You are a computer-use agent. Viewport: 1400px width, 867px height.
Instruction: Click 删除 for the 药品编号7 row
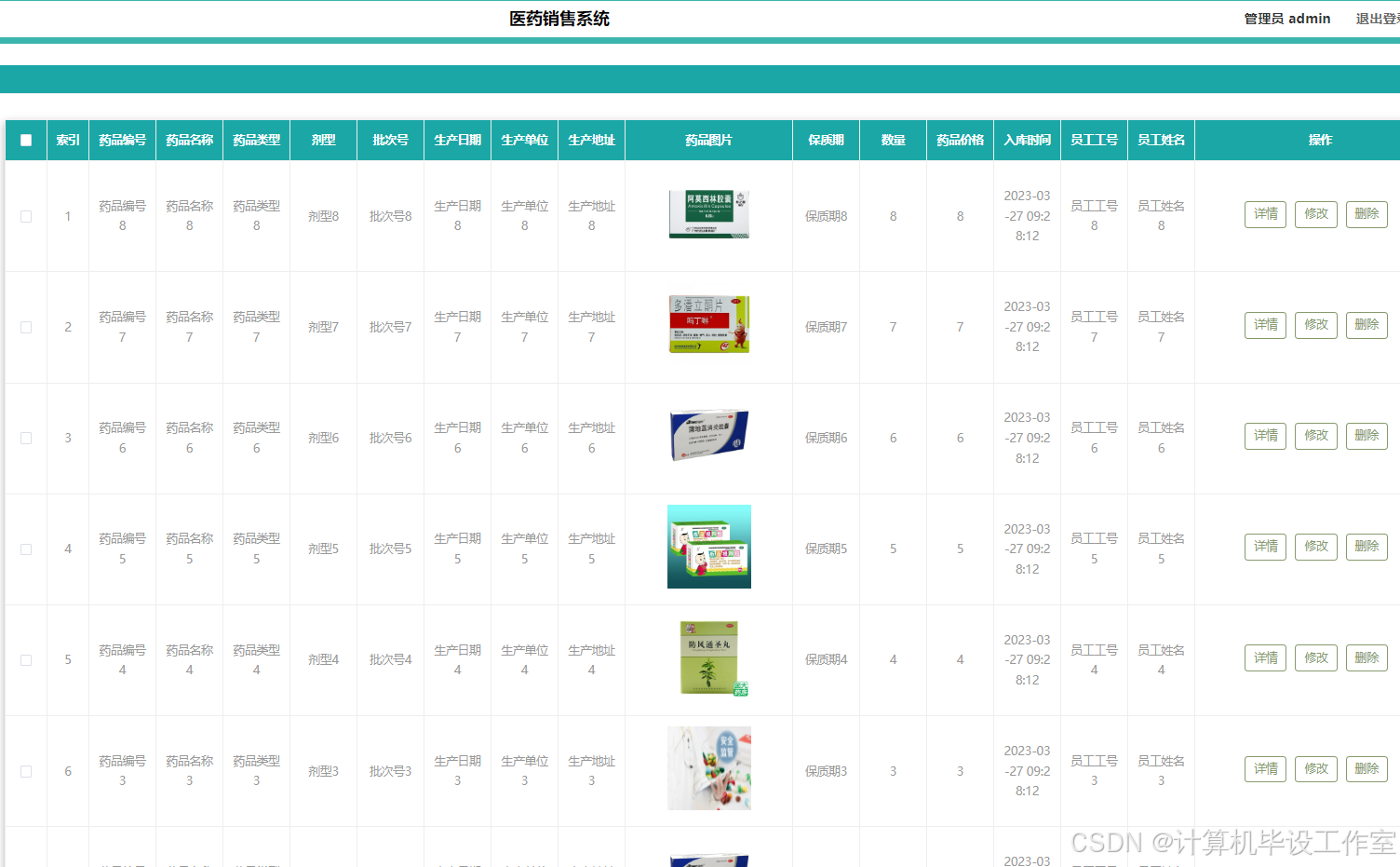tap(1366, 325)
